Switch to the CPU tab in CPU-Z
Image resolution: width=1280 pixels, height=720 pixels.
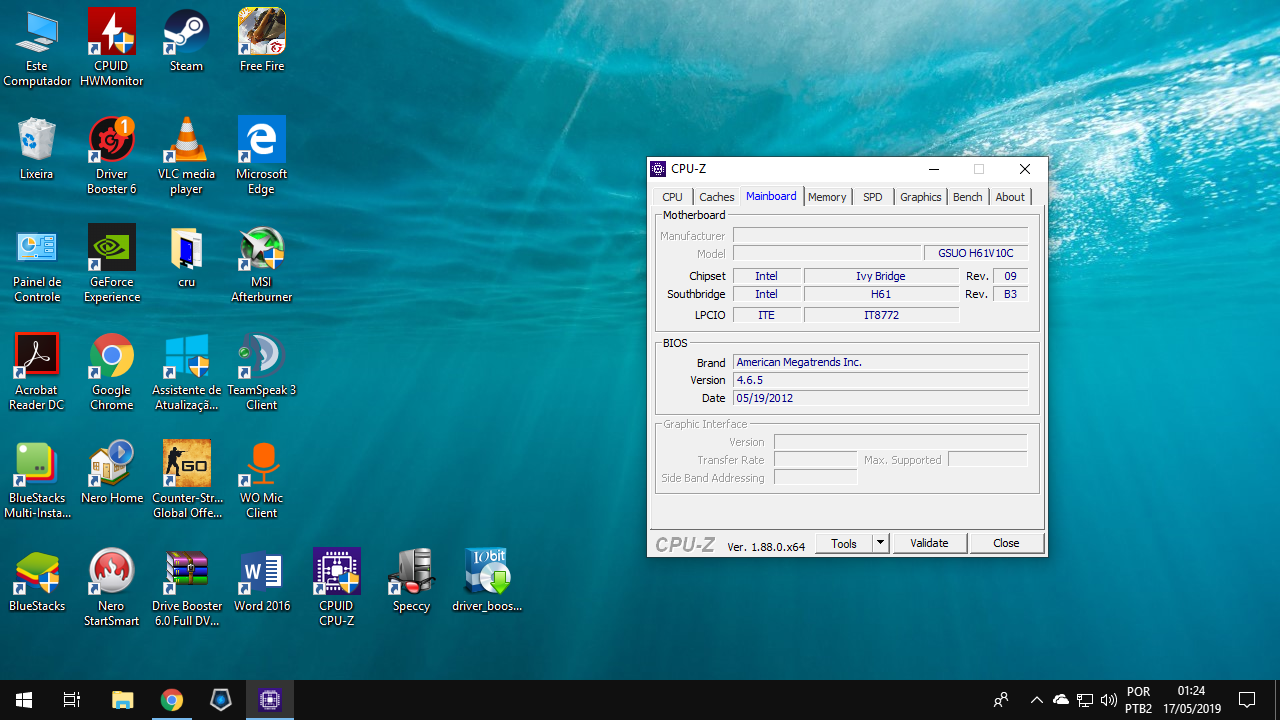672,197
